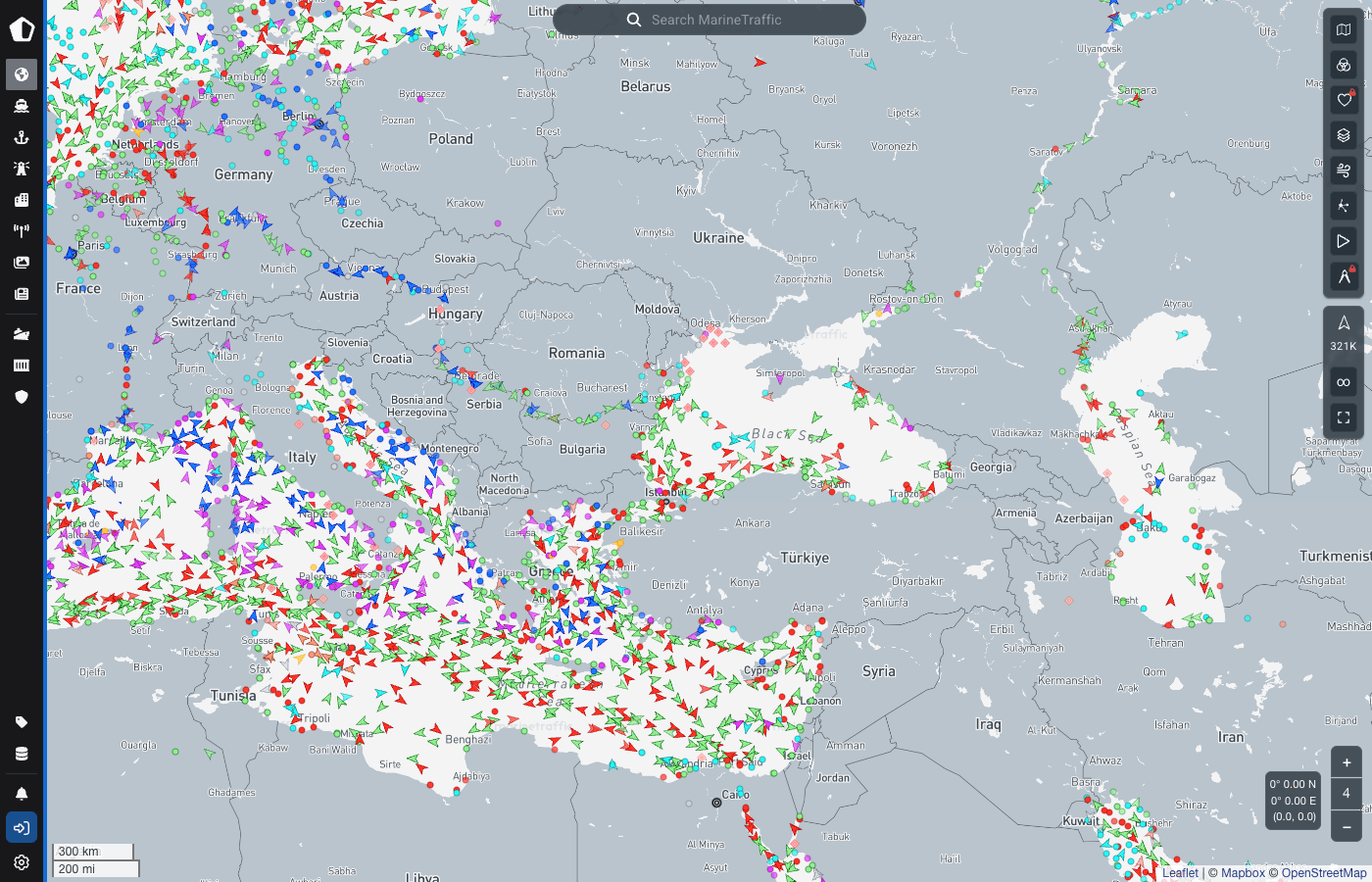This screenshot has height=882, width=1372.
Task: Open the shield icon in the sidebar
Action: (x=22, y=397)
